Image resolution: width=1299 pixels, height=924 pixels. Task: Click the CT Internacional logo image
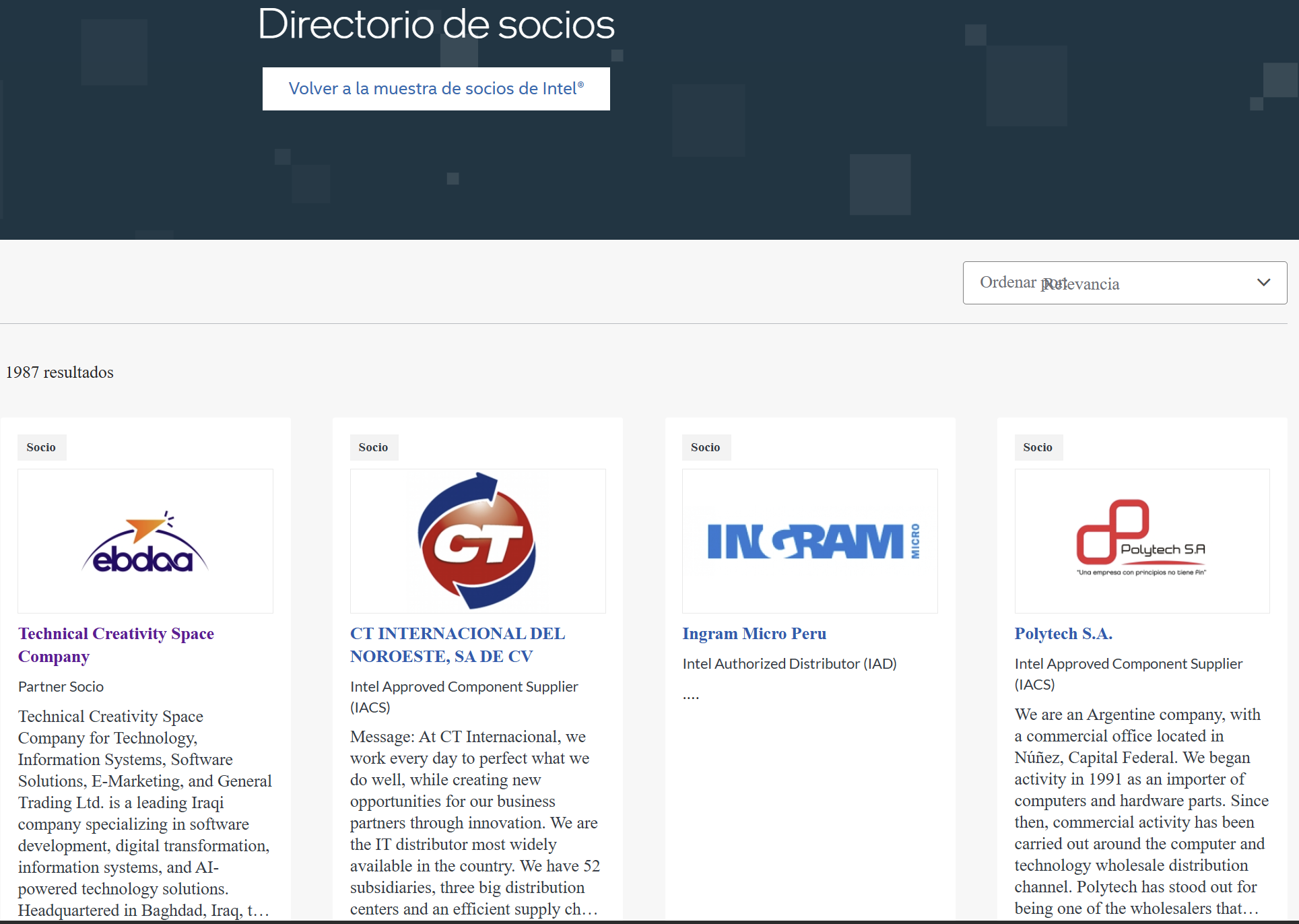(477, 541)
